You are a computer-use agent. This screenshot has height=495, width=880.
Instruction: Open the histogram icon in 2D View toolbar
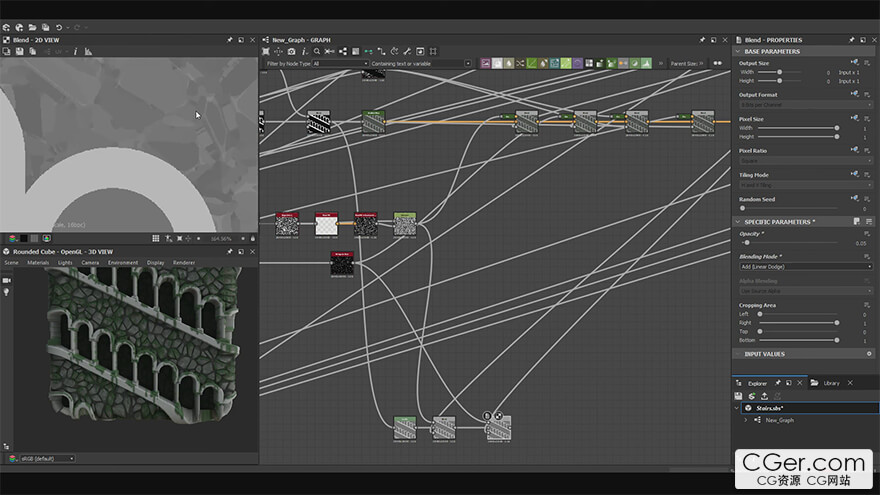coord(88,51)
